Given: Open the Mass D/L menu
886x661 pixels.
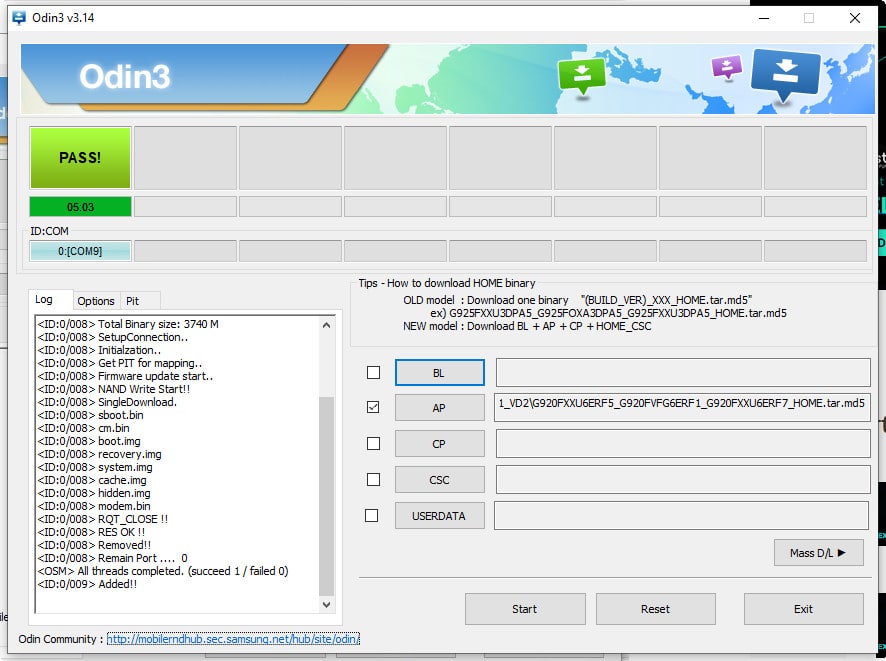Looking at the screenshot, I should [819, 553].
